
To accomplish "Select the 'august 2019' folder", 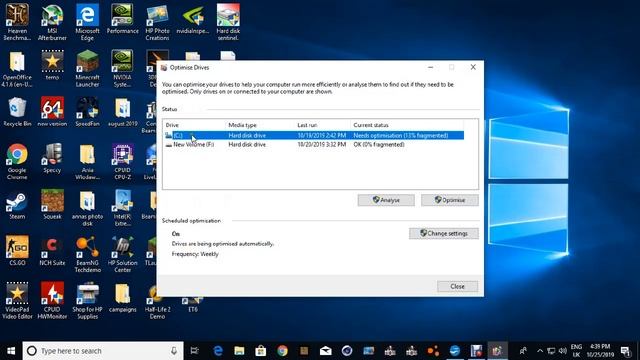I will point(122,112).
